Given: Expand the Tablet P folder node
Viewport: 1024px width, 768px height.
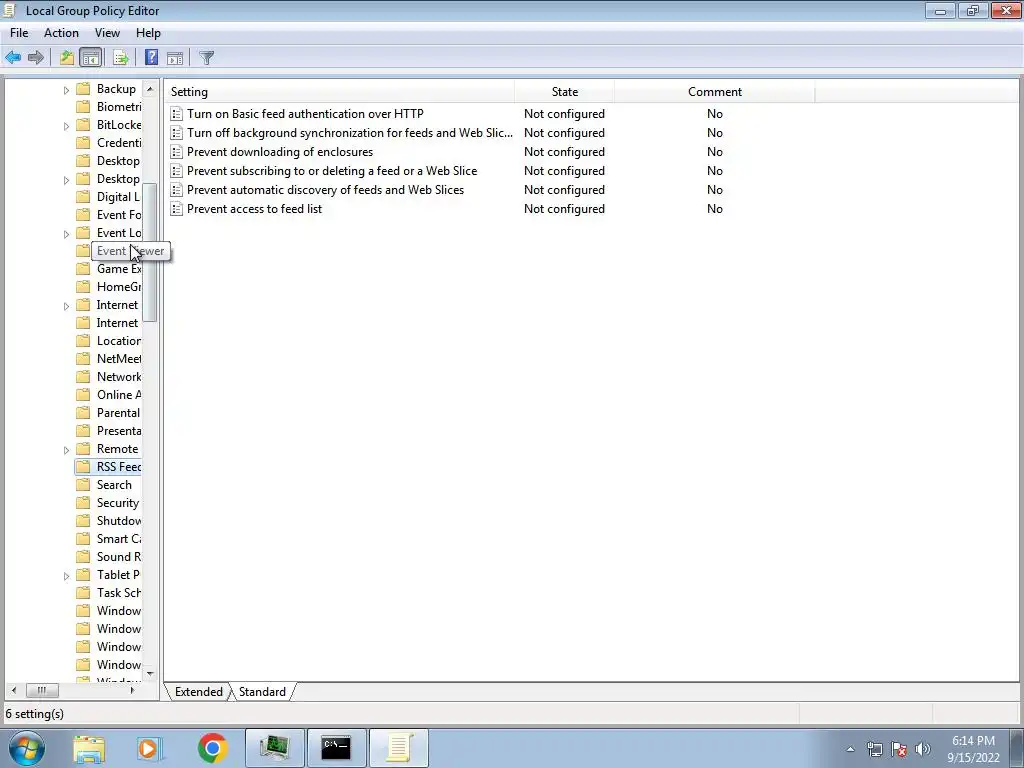Looking at the screenshot, I should 66,576.
